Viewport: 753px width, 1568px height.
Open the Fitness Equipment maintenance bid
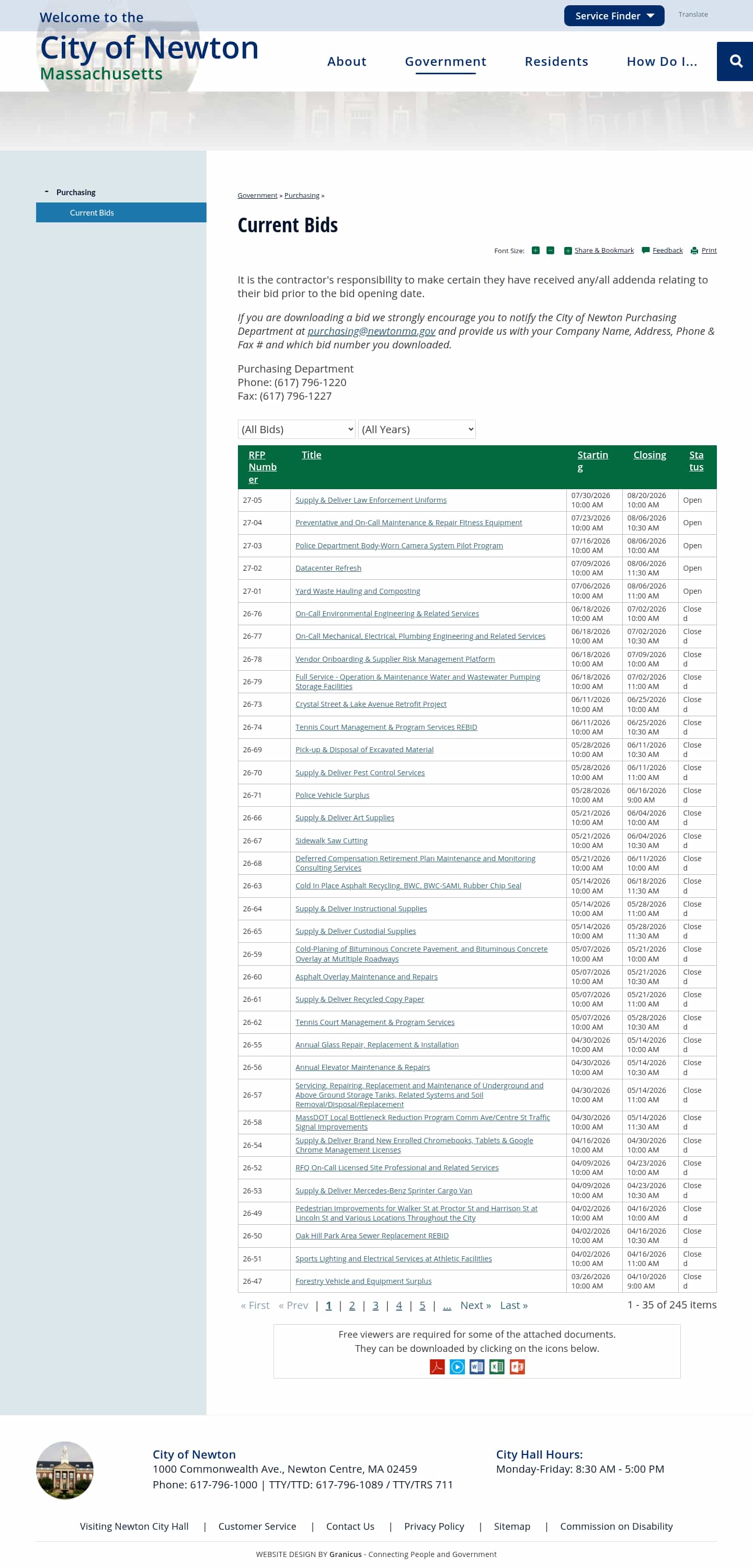pyautogui.click(x=409, y=522)
